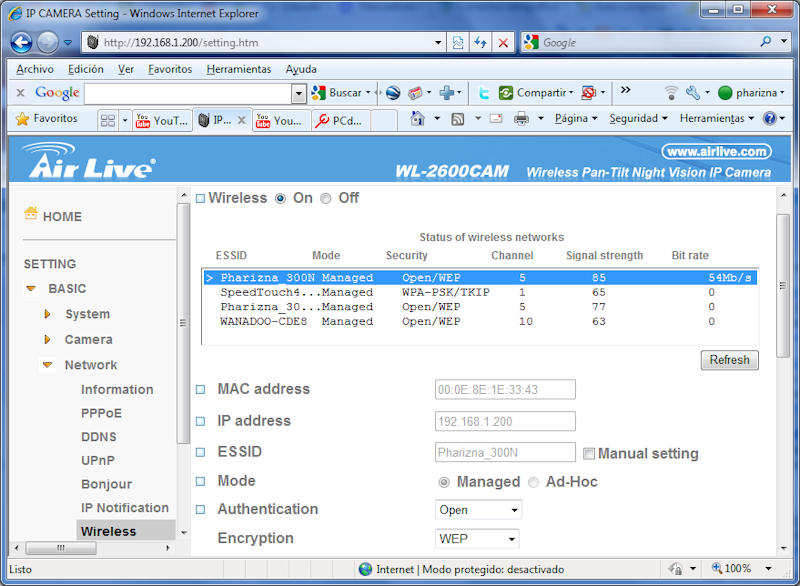
Task: Collapse the Network tree arrow
Action: point(47,365)
